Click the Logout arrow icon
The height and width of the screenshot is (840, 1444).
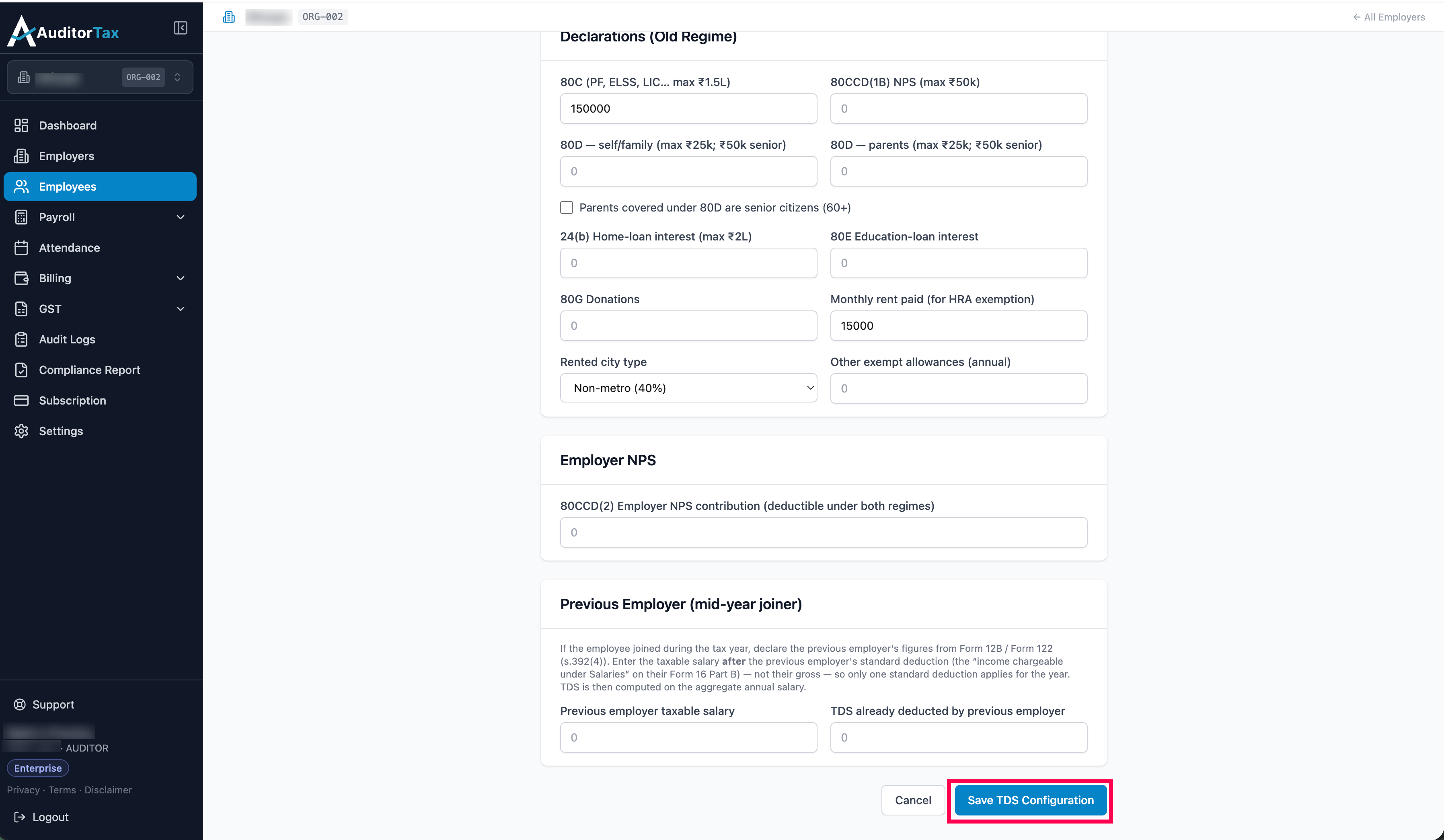point(19,817)
